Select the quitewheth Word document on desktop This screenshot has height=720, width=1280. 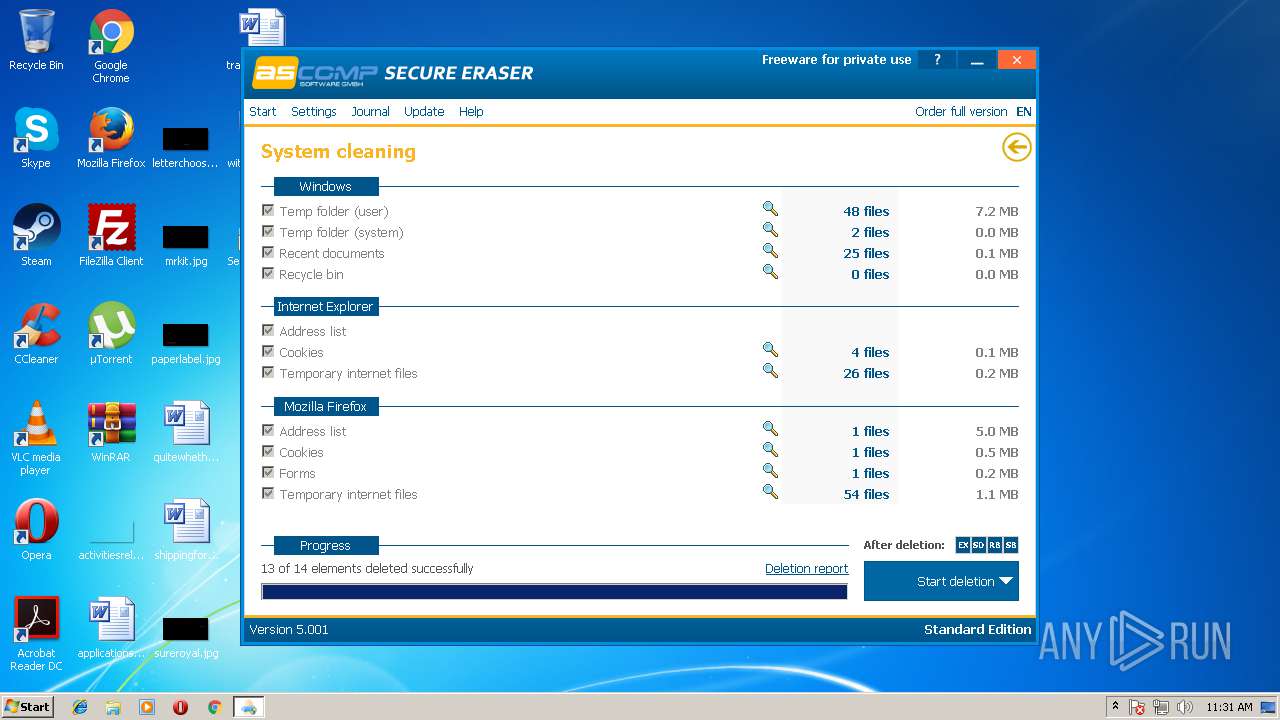coord(186,432)
